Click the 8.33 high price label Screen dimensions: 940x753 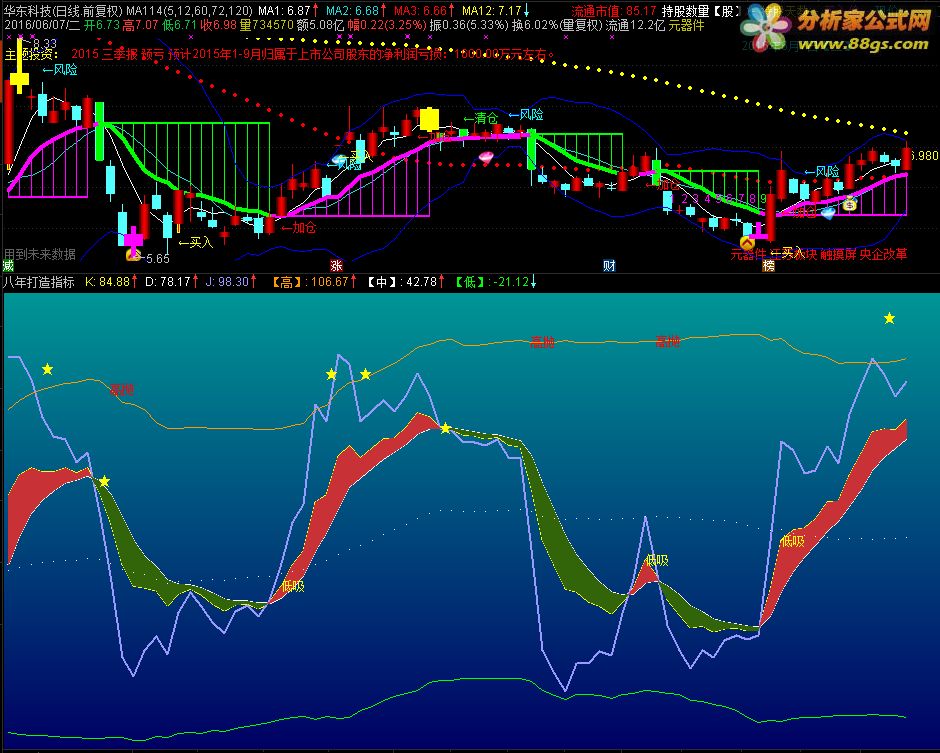[44, 43]
